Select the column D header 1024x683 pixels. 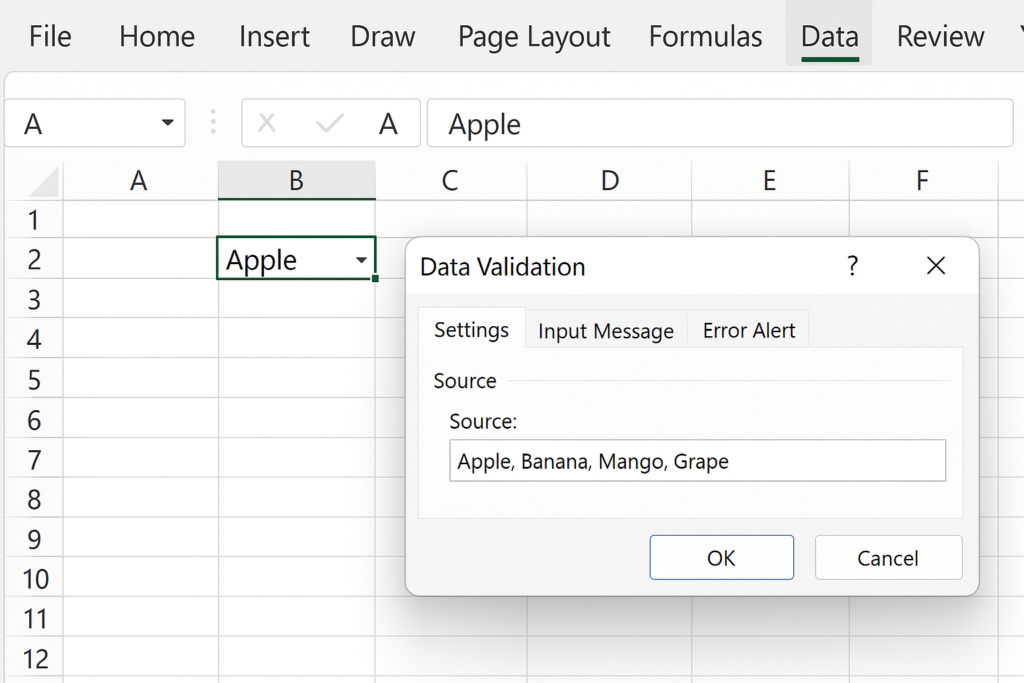click(x=609, y=181)
